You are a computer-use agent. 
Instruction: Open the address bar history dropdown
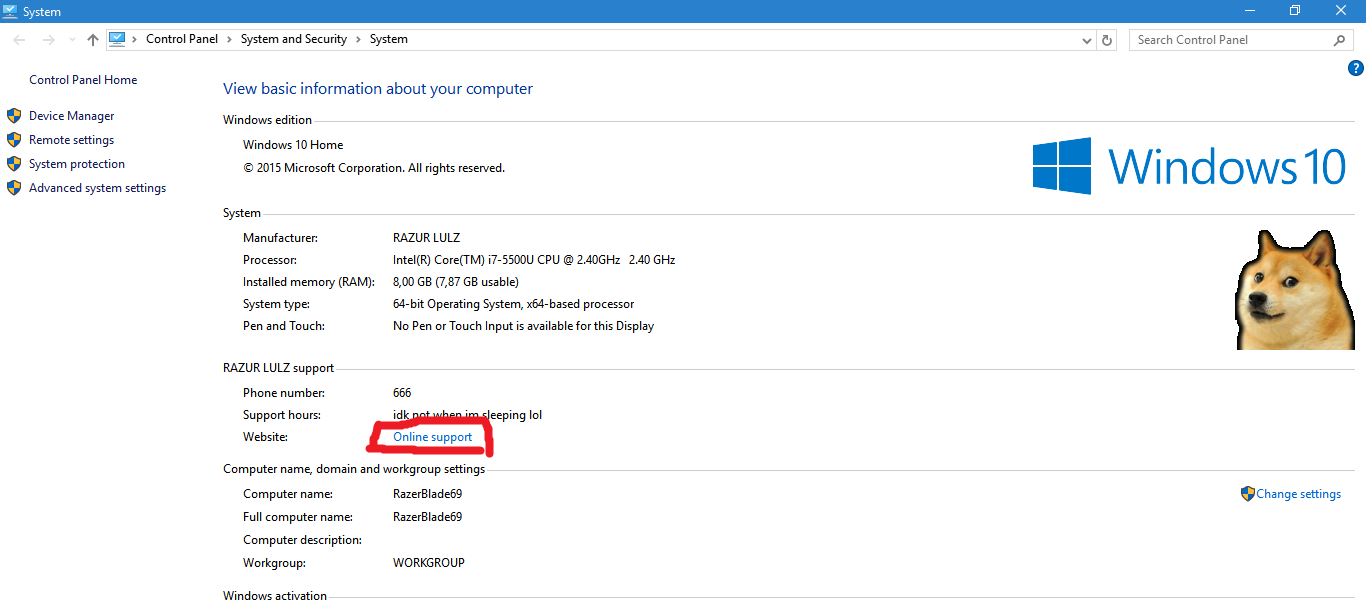(1088, 40)
